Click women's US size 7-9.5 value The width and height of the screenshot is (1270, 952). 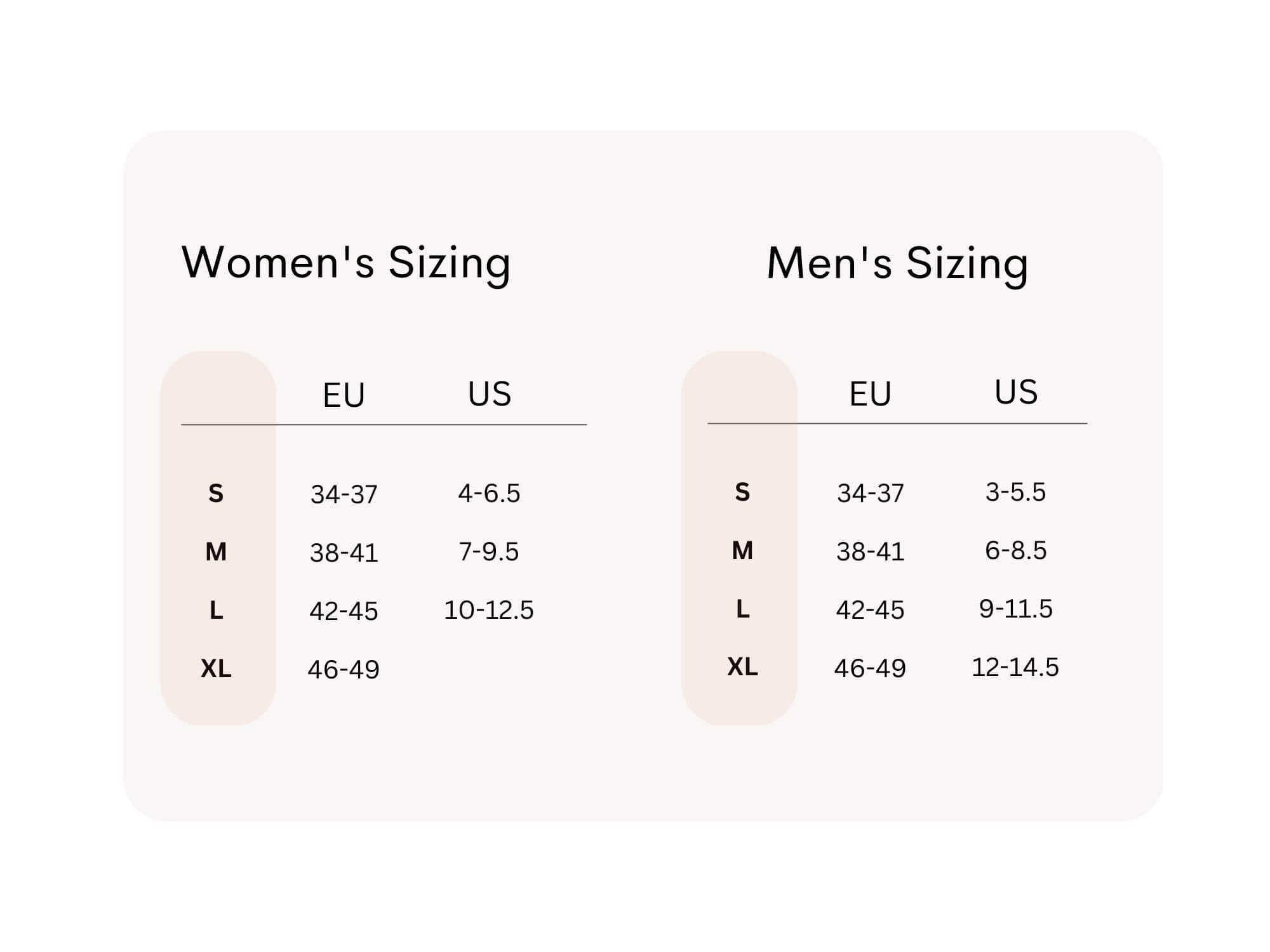point(489,552)
